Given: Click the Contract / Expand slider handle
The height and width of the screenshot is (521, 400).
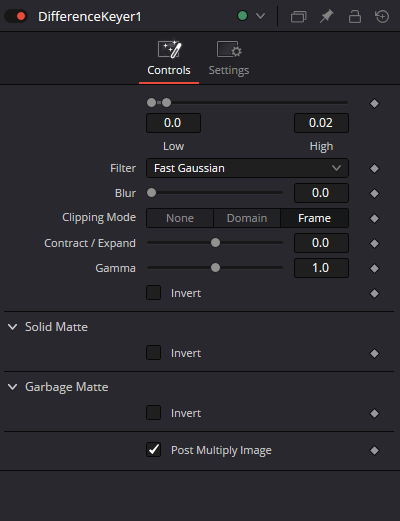Looking at the screenshot, I should pyautogui.click(x=215, y=243).
